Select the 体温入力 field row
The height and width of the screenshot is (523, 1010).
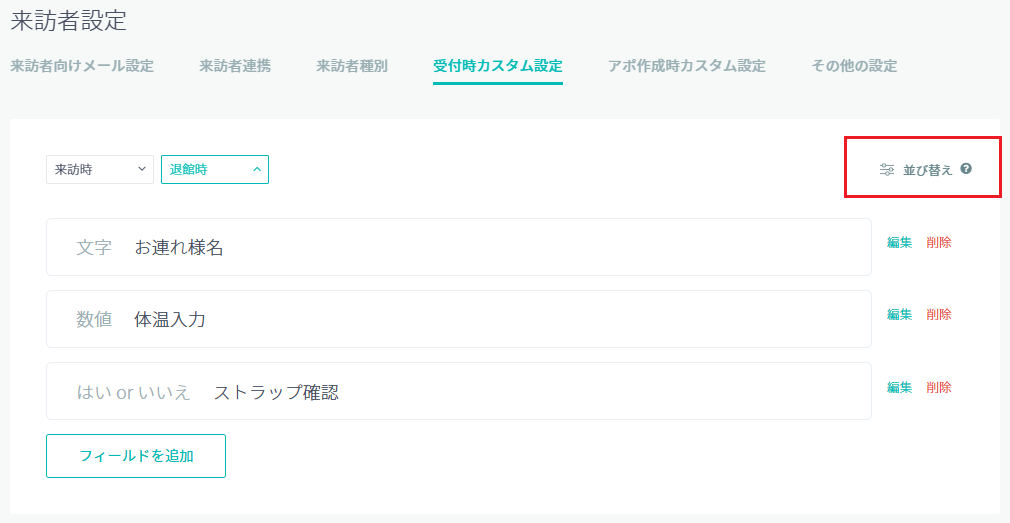[459, 319]
